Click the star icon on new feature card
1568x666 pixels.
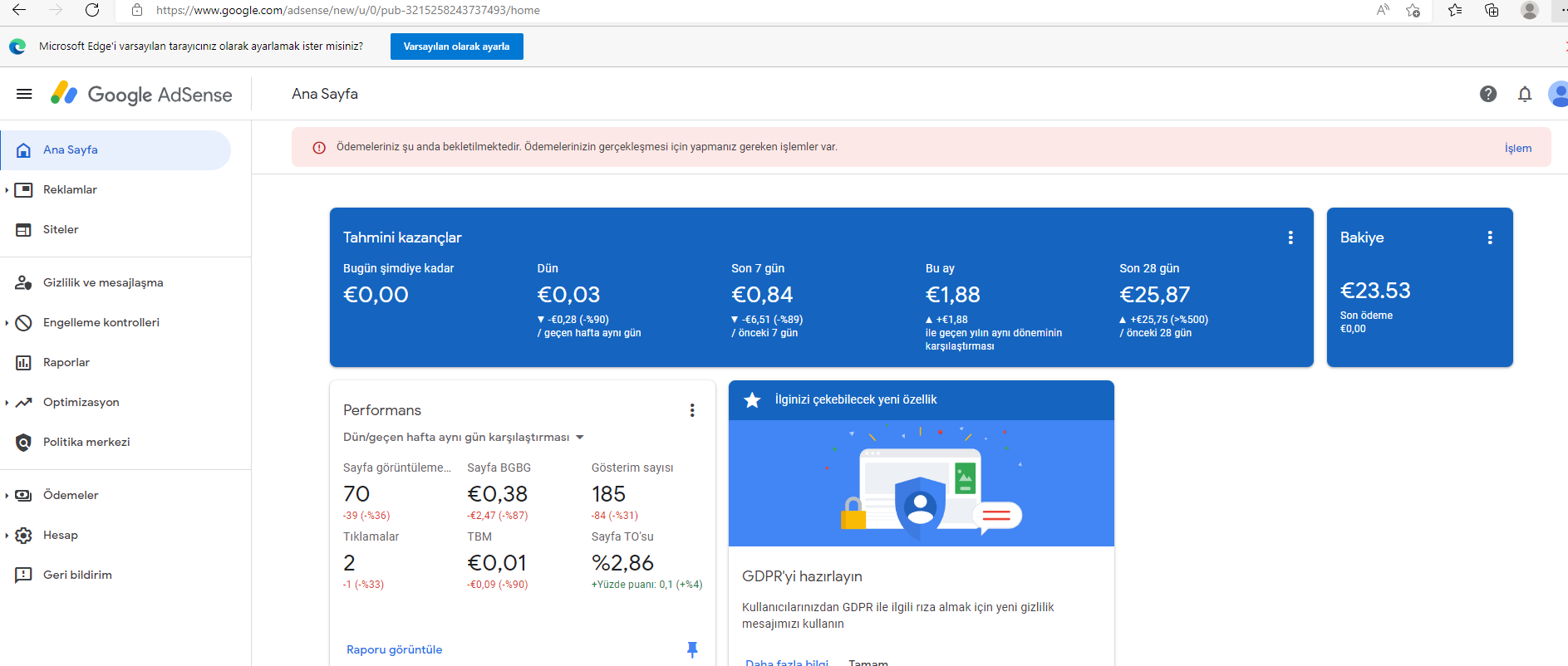[752, 400]
